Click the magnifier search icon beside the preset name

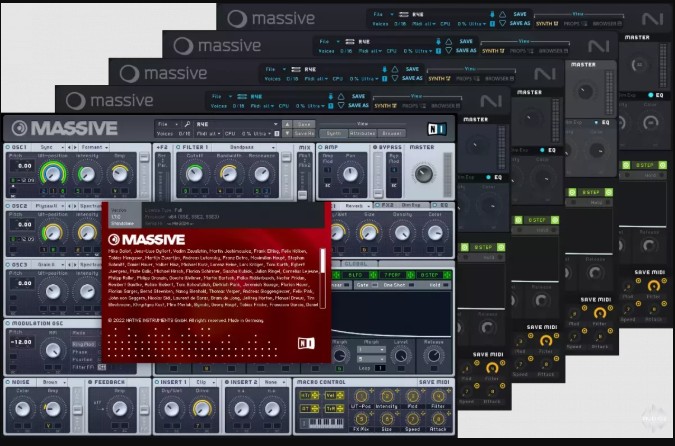coord(187,124)
